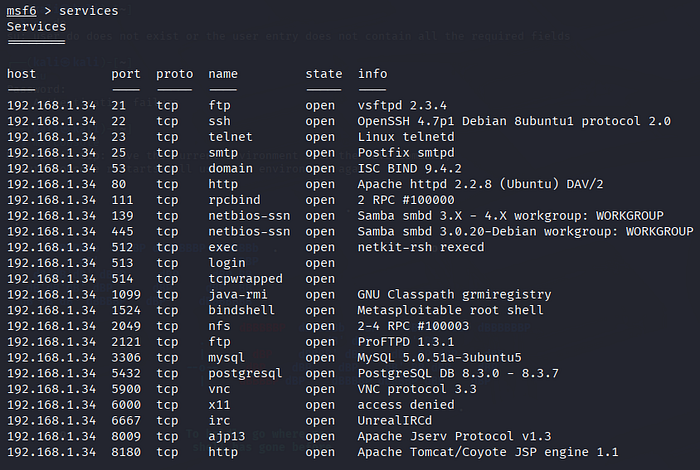Click port number 6667
The width and height of the screenshot is (700, 470).
tap(126, 421)
